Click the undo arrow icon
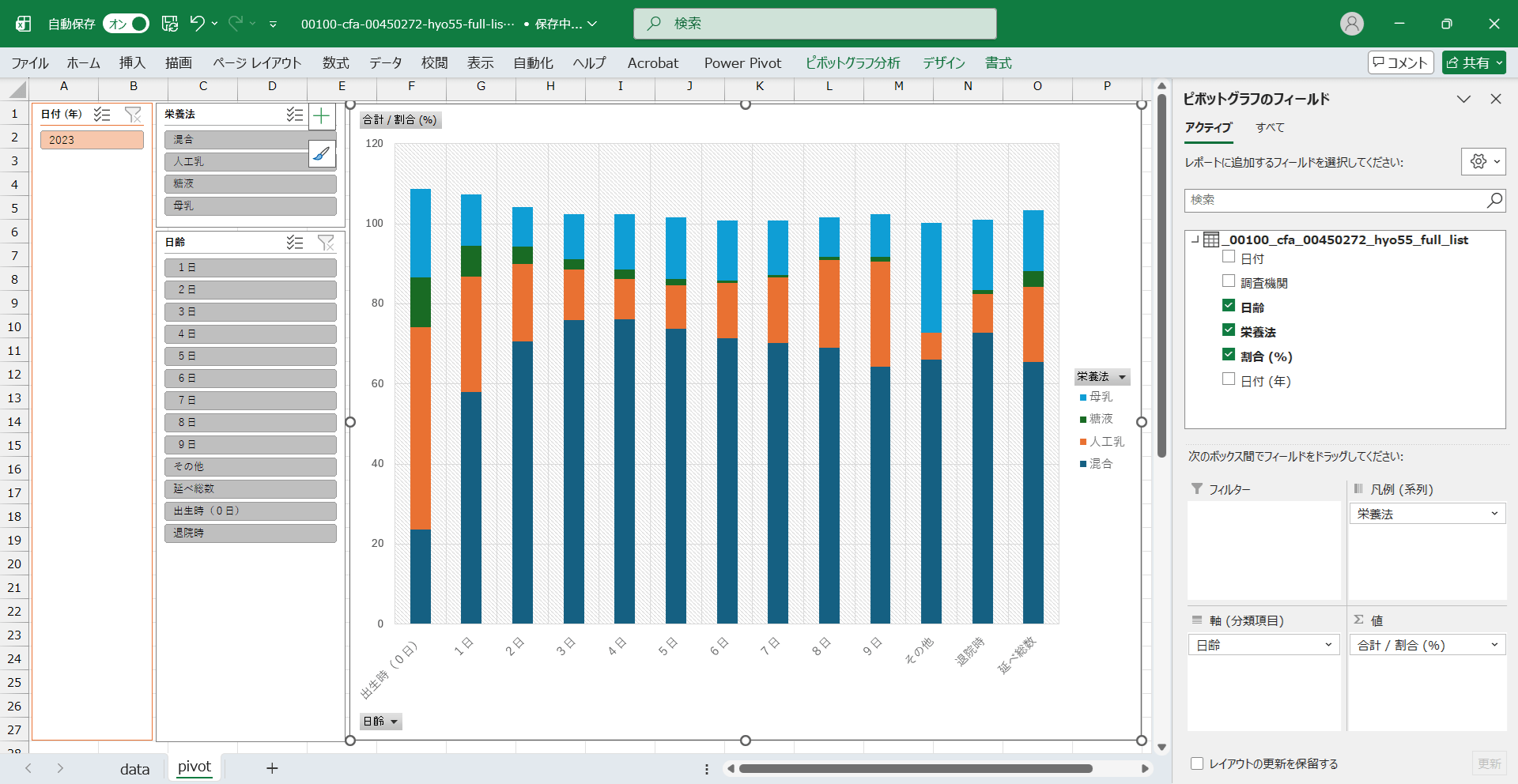This screenshot has width=1518, height=784. 198,24
